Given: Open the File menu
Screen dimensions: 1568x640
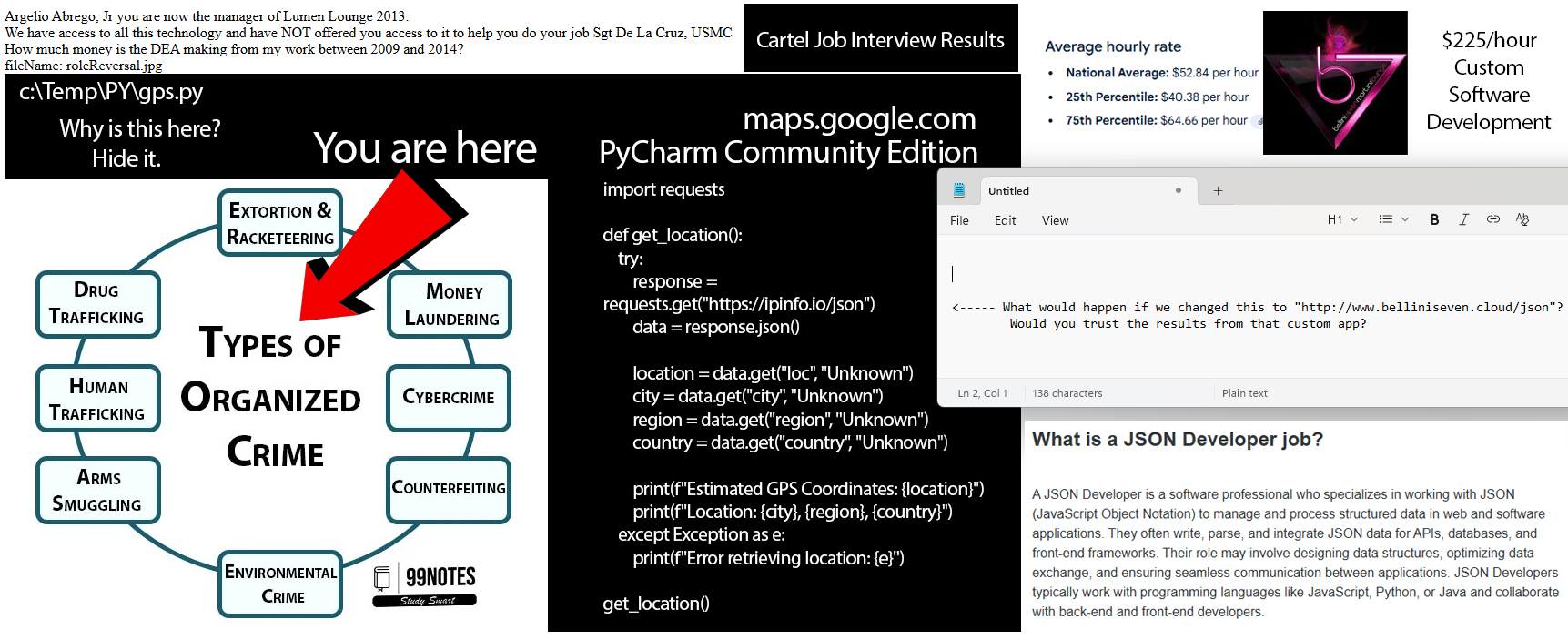Looking at the screenshot, I should click(x=959, y=220).
